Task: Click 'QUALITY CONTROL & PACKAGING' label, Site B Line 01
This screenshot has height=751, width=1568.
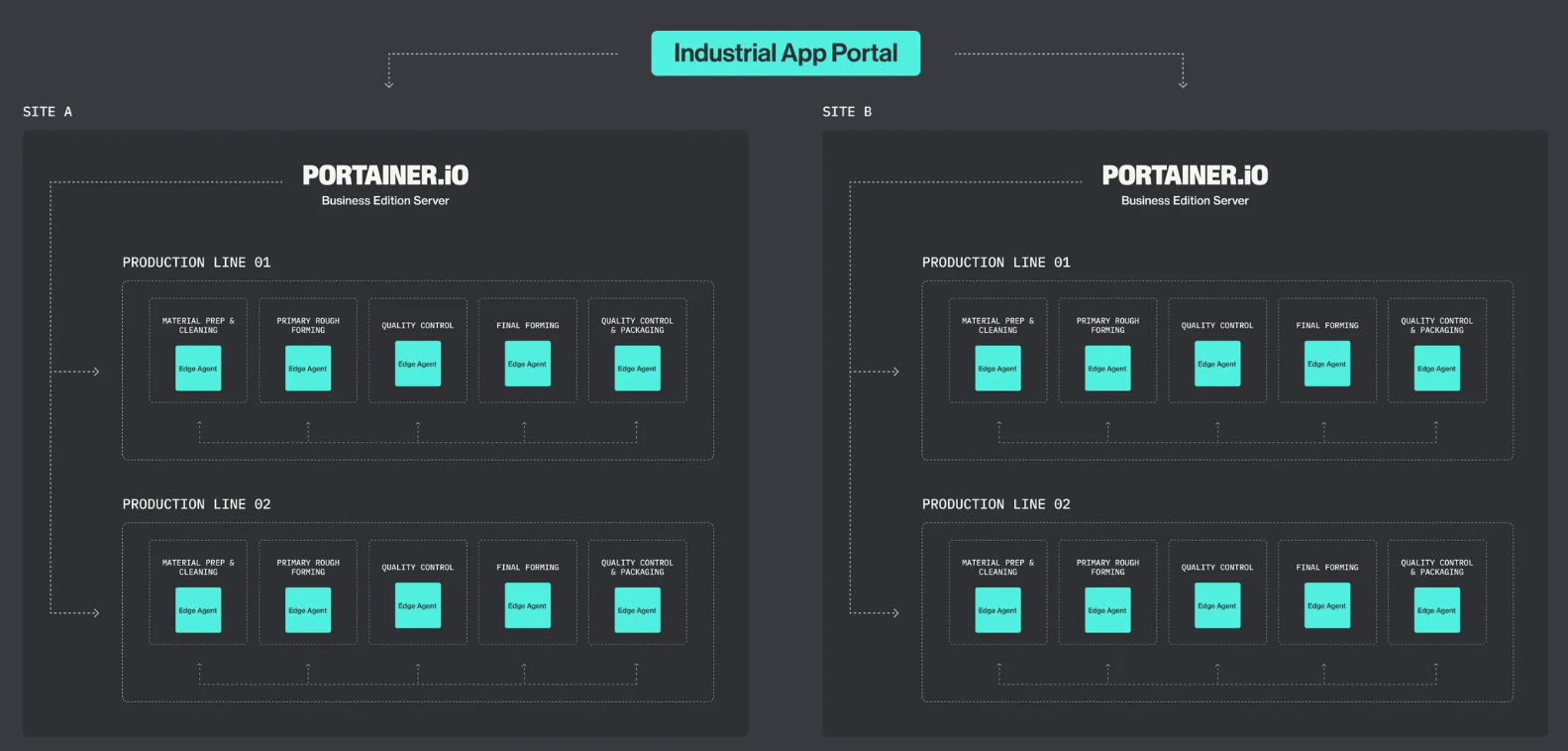Action: tap(1437, 326)
